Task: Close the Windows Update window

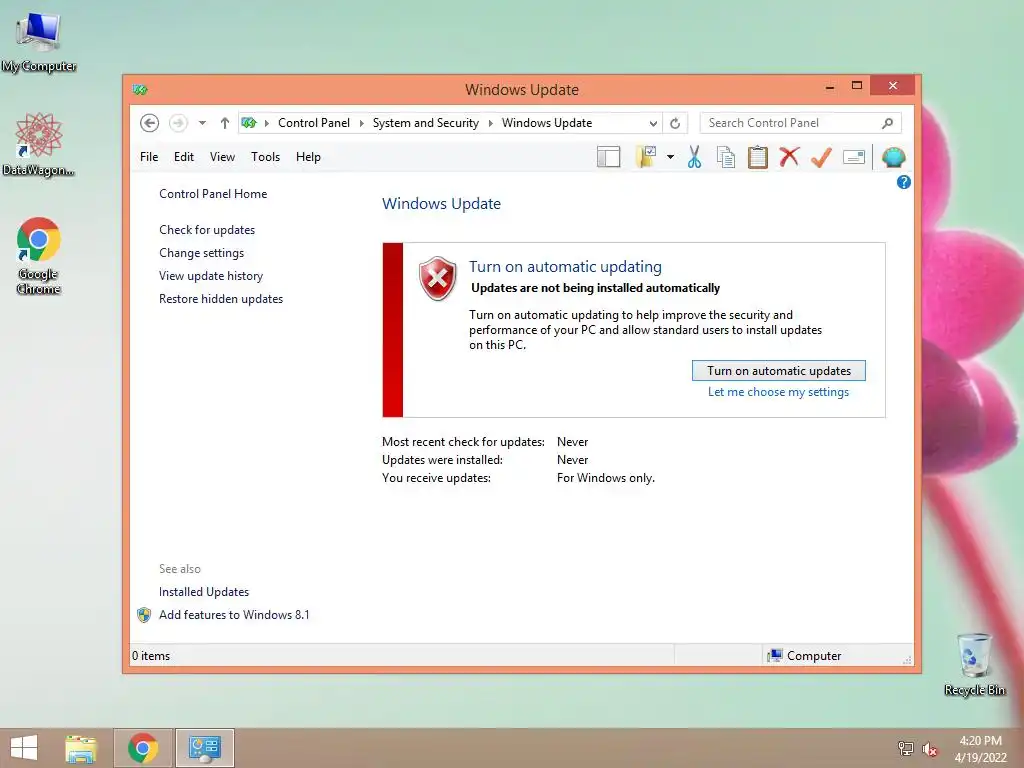Action: 893,86
